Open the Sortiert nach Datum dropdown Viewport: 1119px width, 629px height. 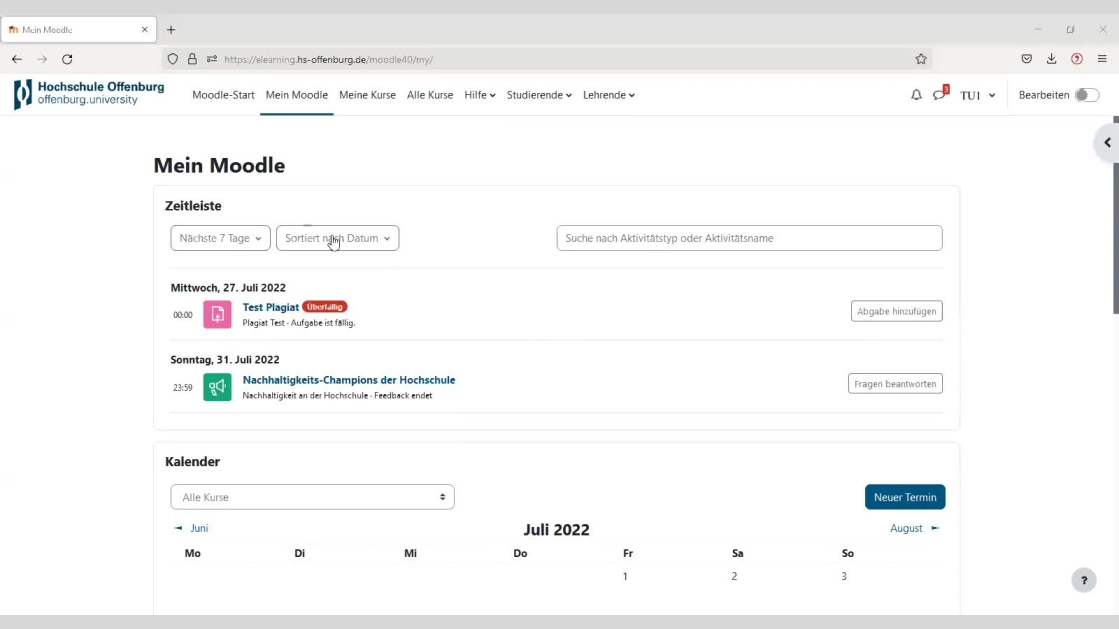337,238
